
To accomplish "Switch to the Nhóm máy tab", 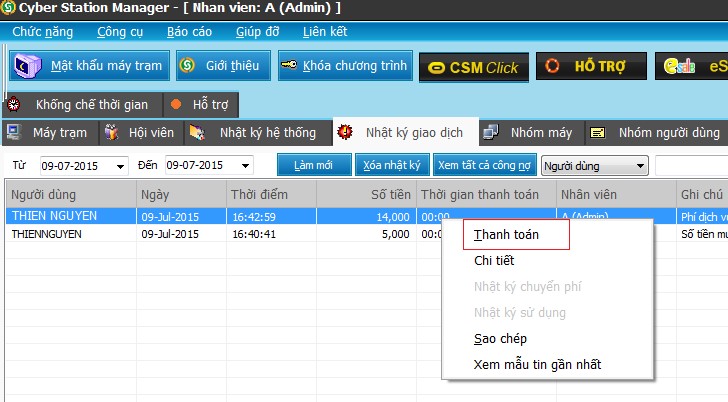I will pyautogui.click(x=540, y=132).
